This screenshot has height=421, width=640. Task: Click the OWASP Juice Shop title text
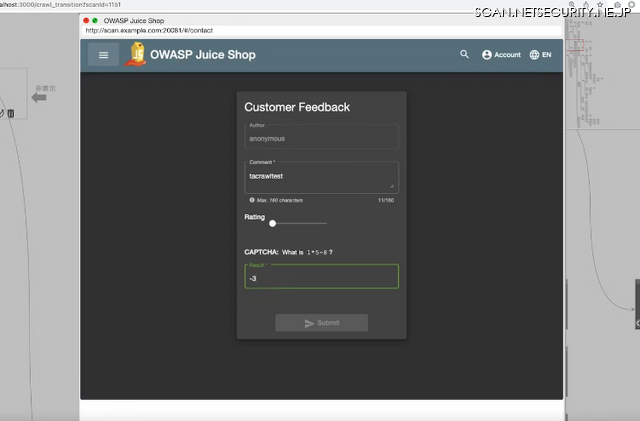point(203,55)
